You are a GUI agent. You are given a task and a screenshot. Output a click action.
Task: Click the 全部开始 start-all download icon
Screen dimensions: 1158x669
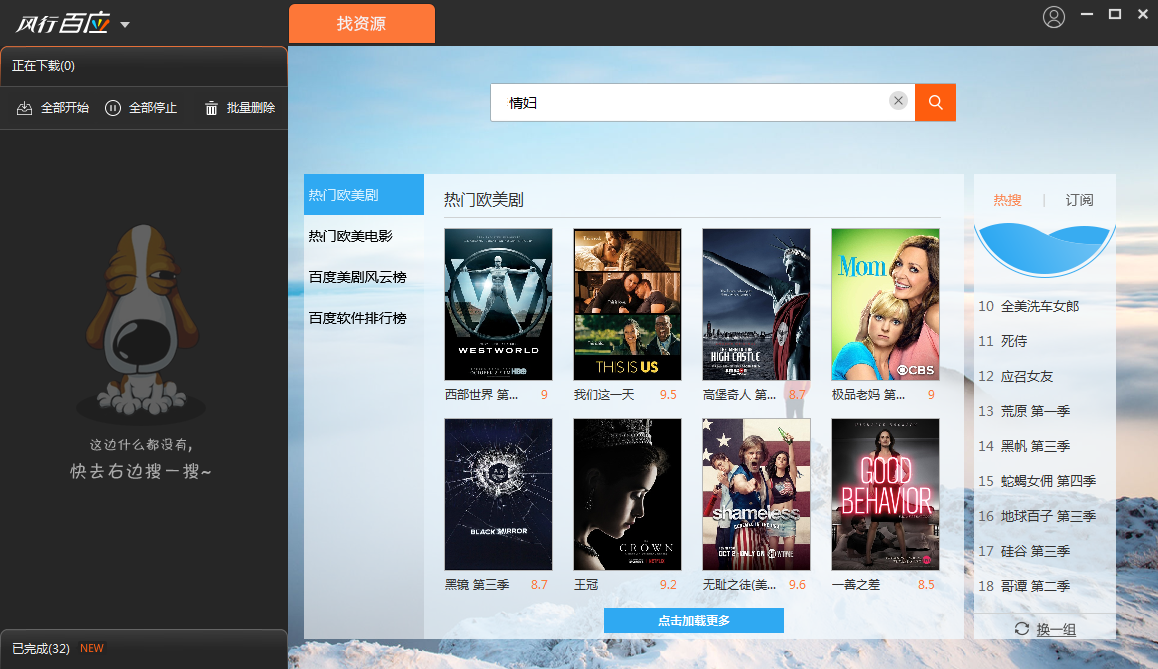[24, 108]
